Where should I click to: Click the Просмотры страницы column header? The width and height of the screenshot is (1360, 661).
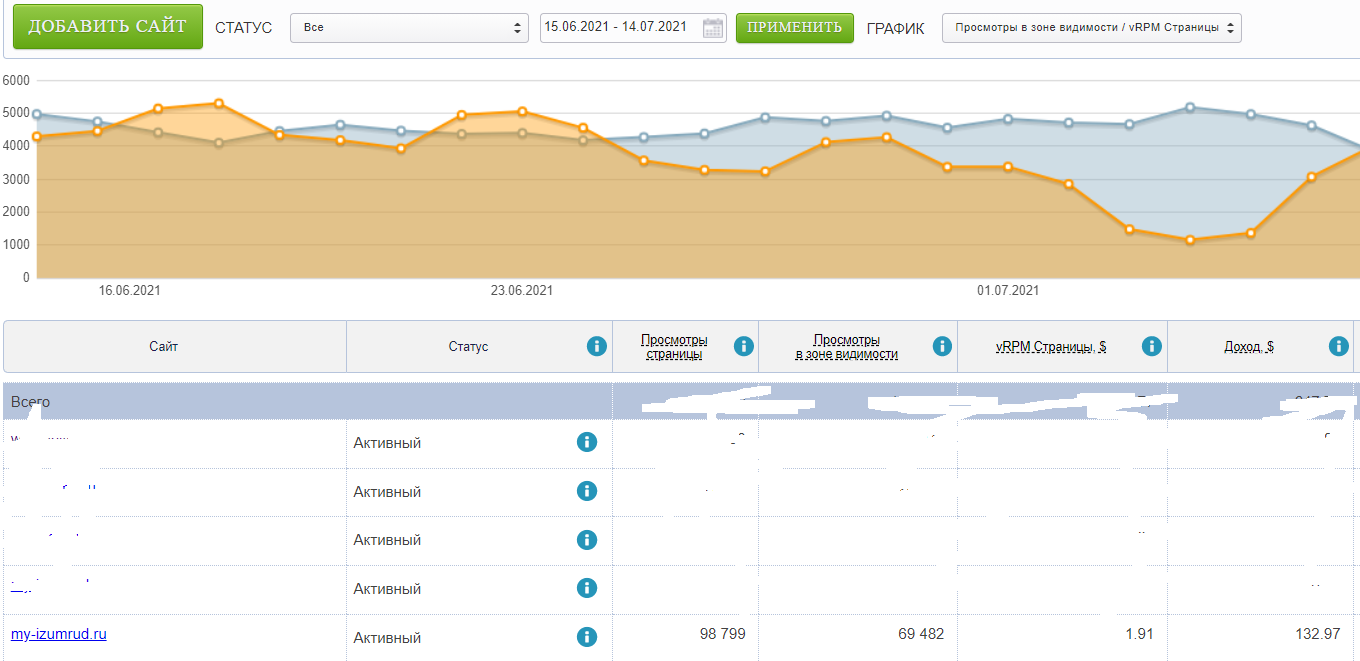click(x=672, y=347)
